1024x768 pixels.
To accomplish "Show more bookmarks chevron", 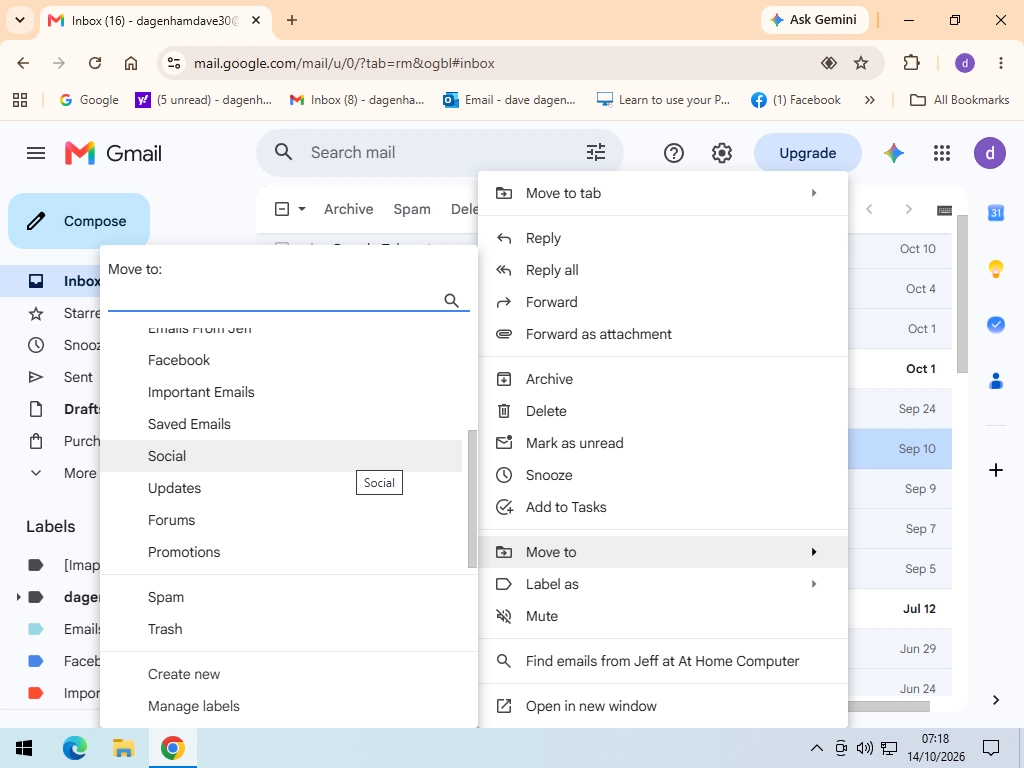I will (869, 100).
